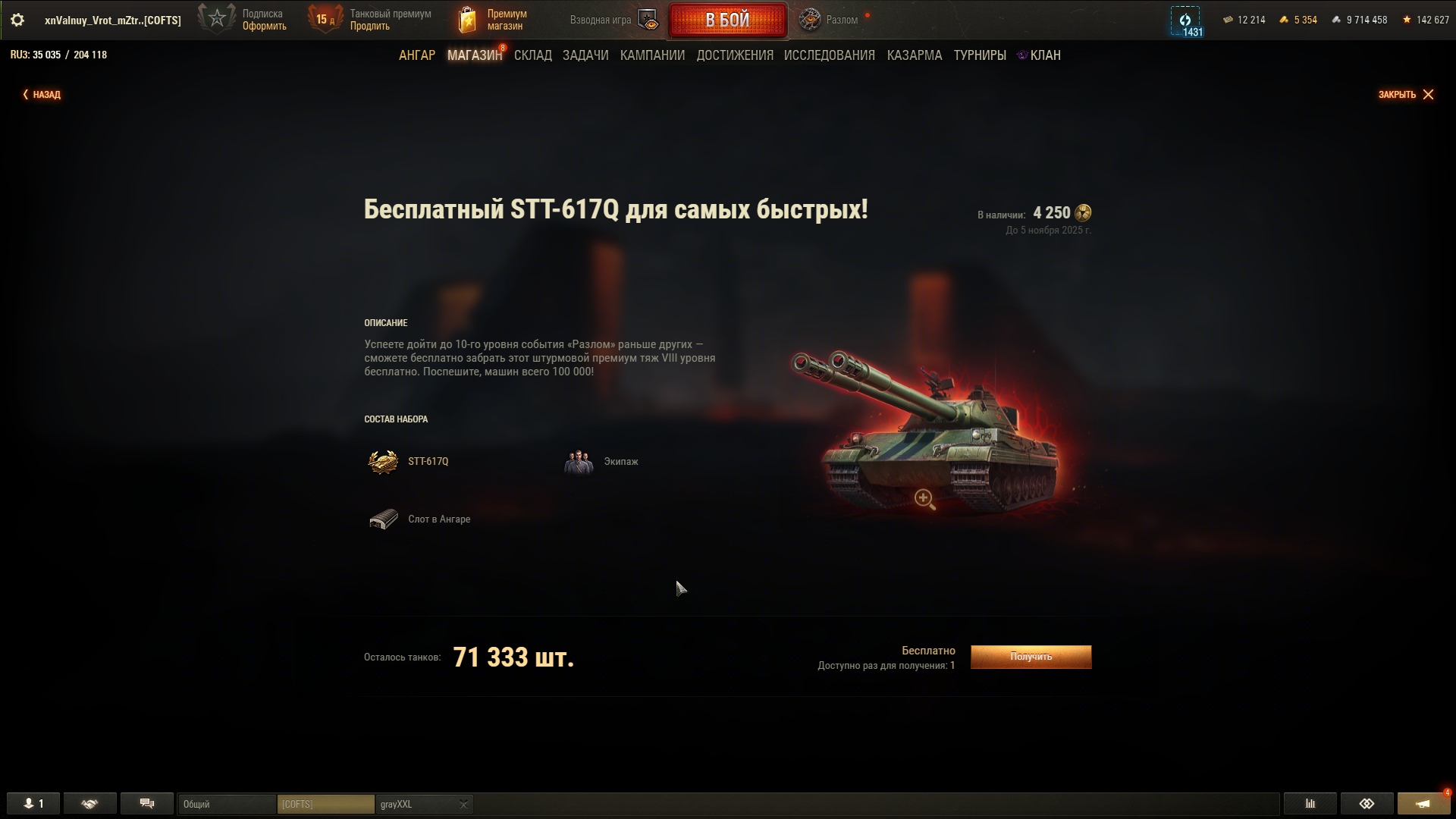
Task: Click the Получить button
Action: (x=1031, y=657)
